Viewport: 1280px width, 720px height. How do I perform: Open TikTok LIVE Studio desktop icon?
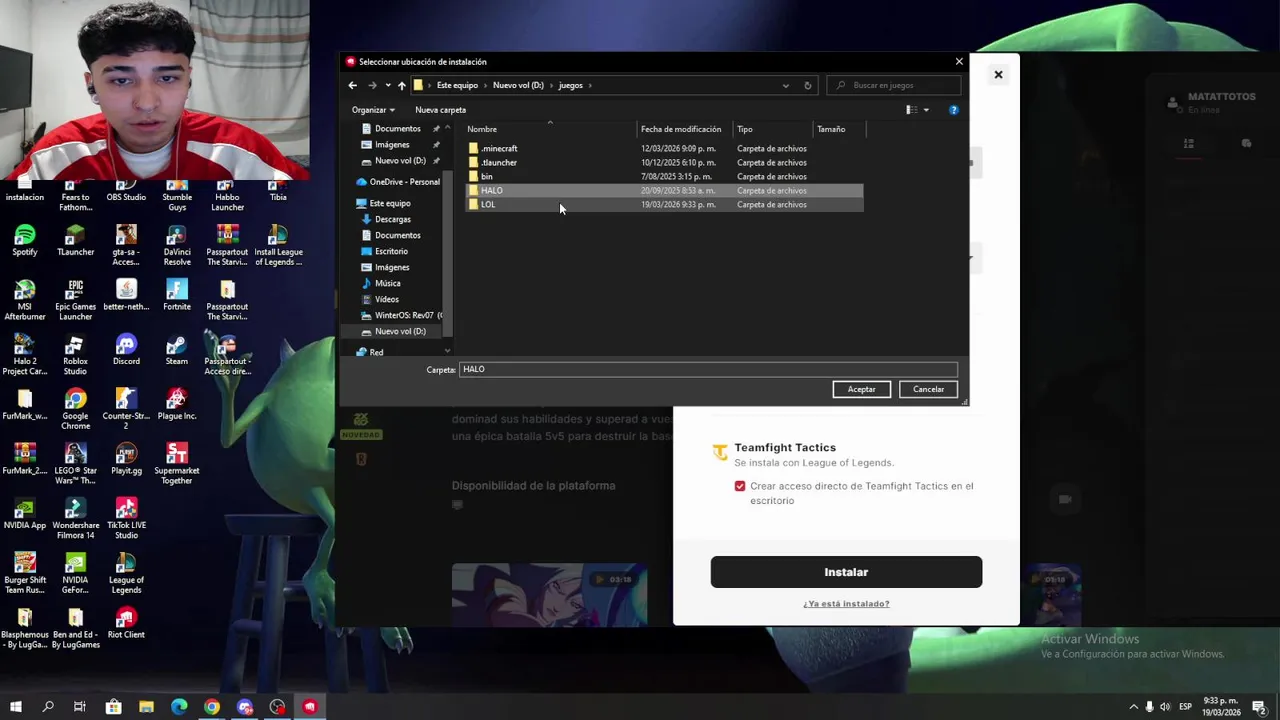tap(126, 519)
